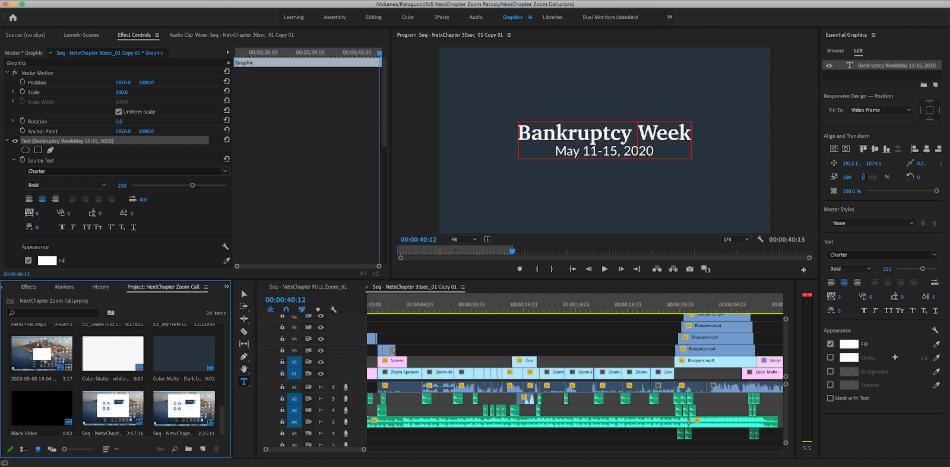This screenshot has height=467, width=950.
Task: Enable Stroke checkbox in Essential Graphics
Action: point(830,357)
